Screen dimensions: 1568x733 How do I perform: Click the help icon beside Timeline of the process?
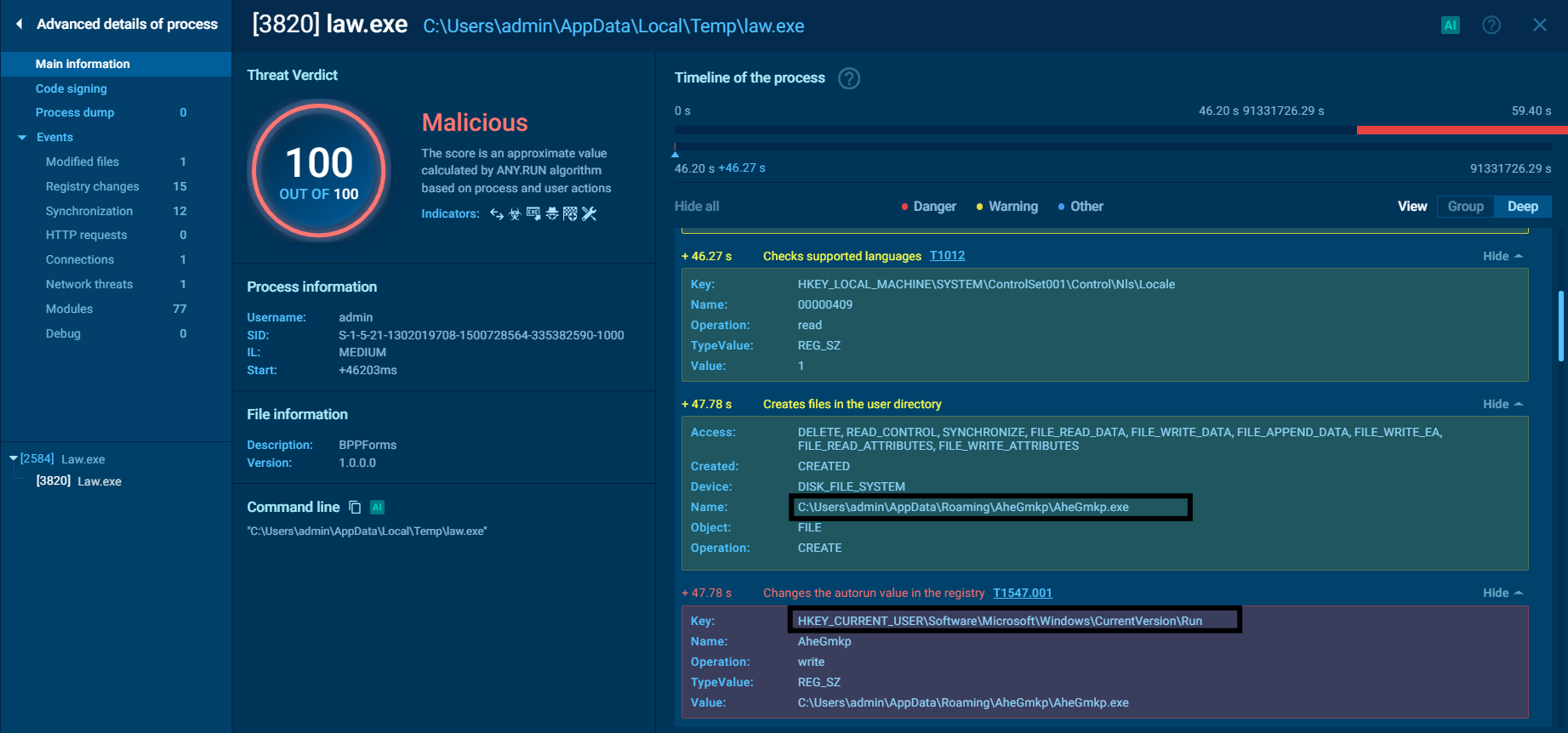coord(849,78)
